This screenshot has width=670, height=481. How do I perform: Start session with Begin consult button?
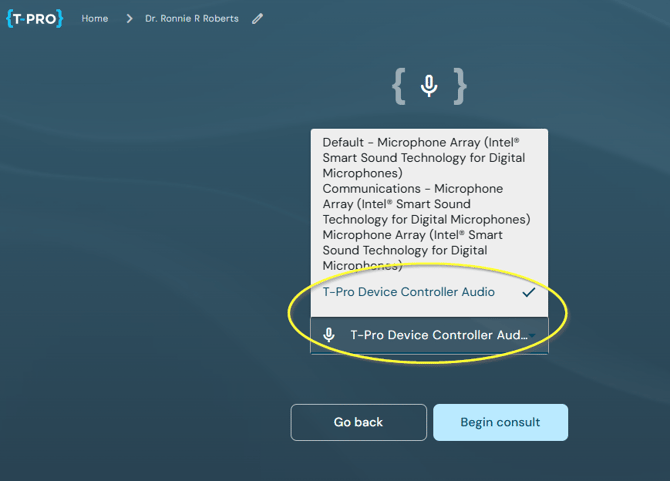500,422
